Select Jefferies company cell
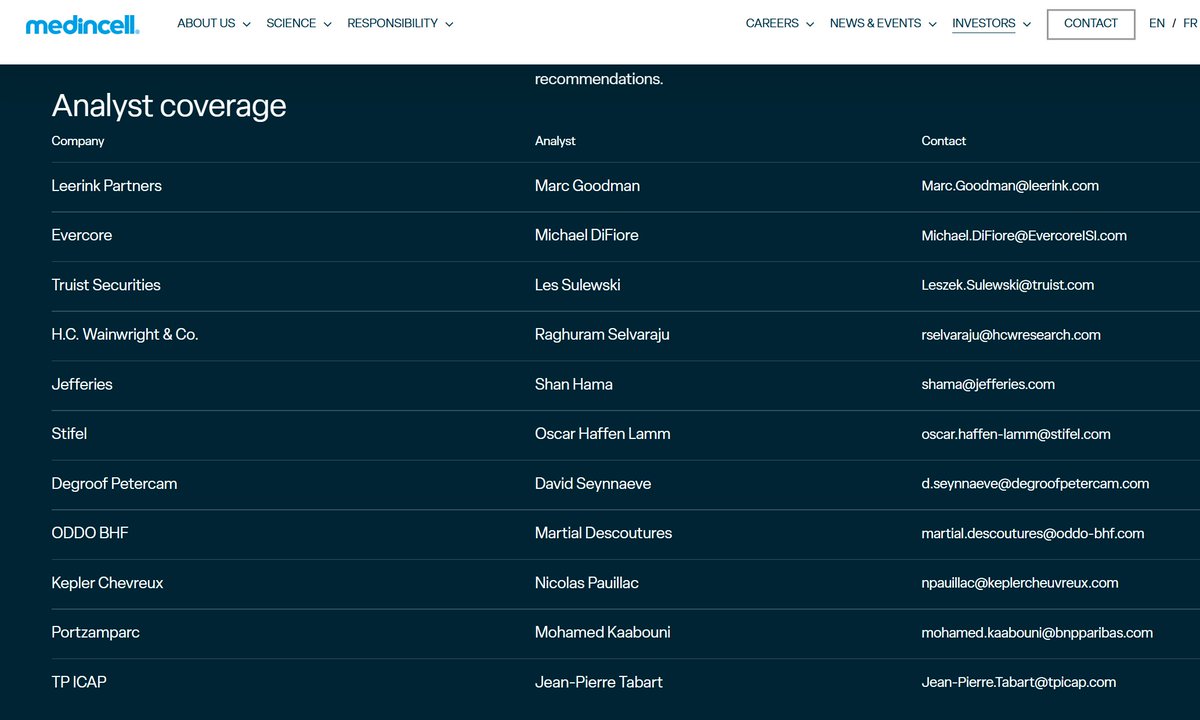 click(x=82, y=384)
